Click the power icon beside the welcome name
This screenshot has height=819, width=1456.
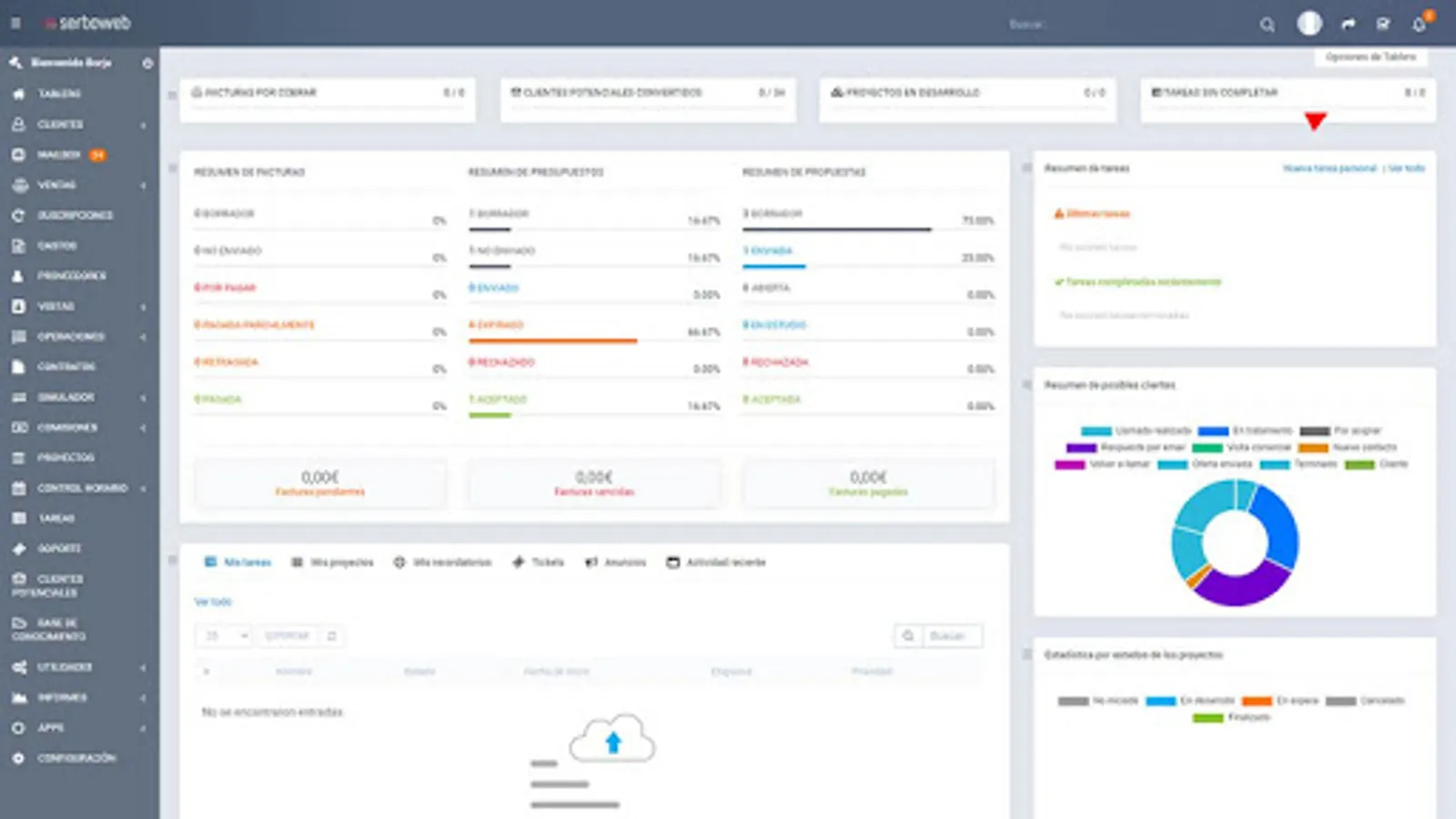tap(147, 63)
